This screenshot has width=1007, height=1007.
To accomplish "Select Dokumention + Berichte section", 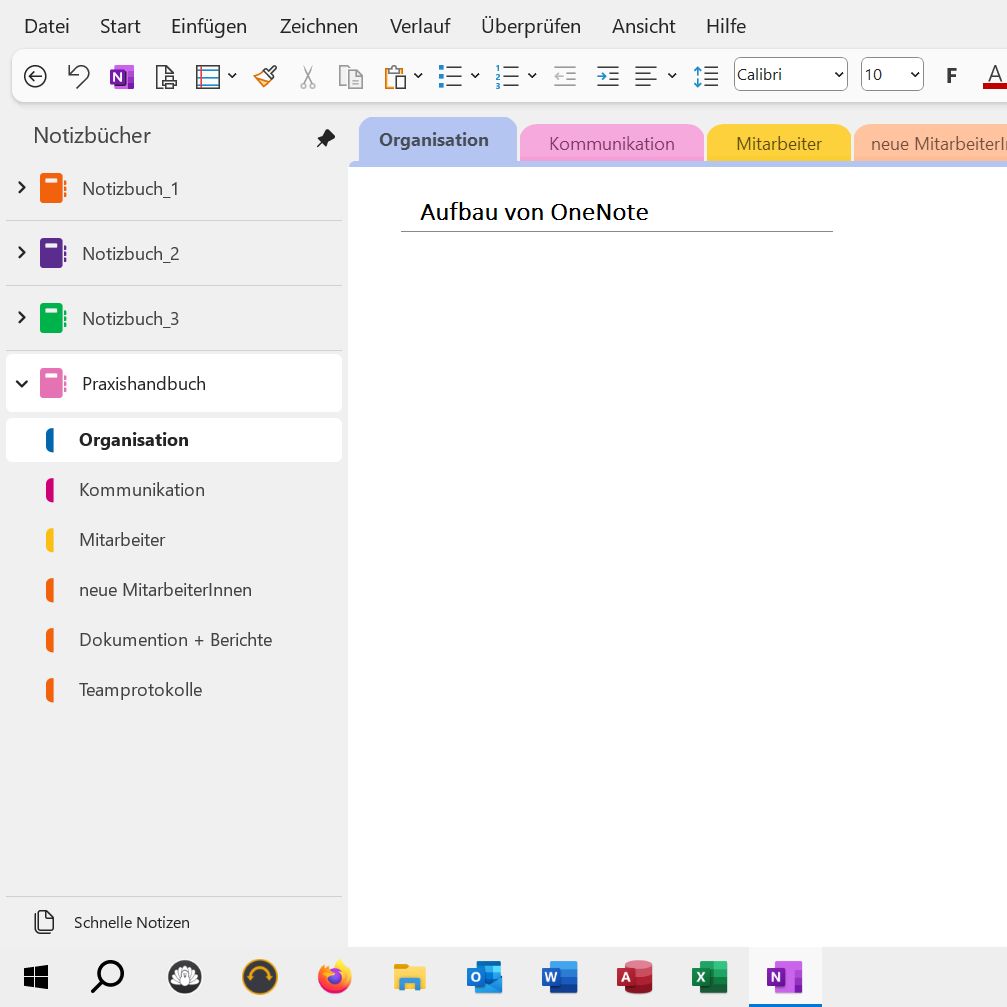I will [173, 640].
